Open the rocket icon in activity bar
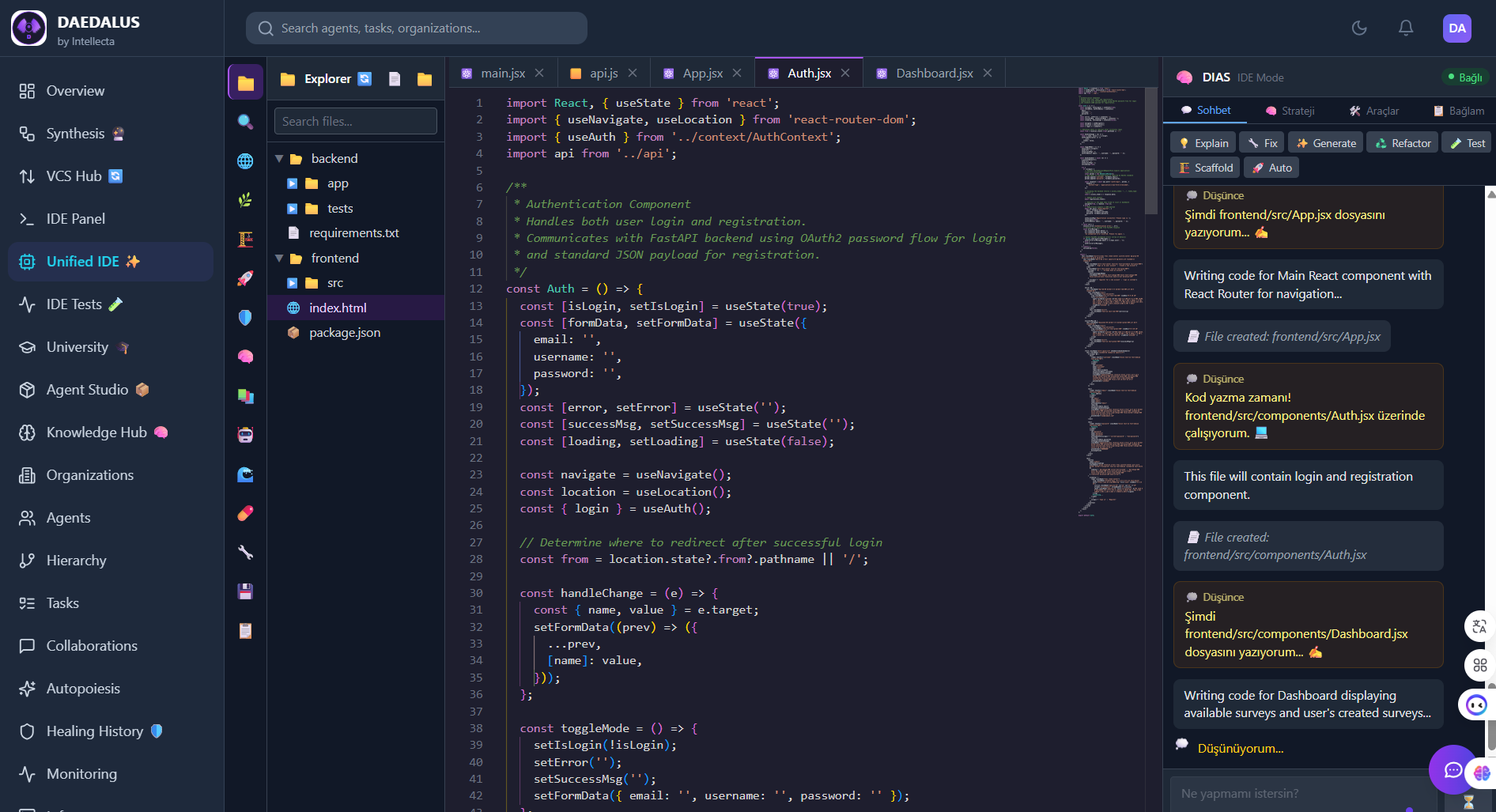This screenshot has height=812, width=1496. pyautogui.click(x=245, y=278)
